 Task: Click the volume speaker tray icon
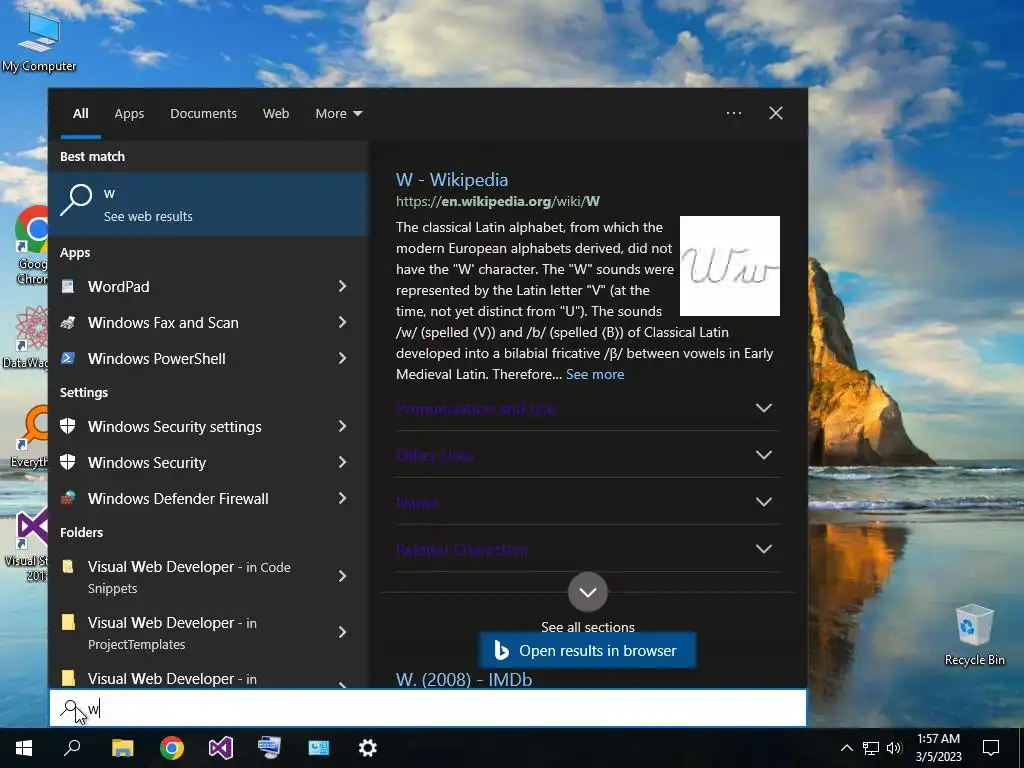pyautogui.click(x=894, y=748)
